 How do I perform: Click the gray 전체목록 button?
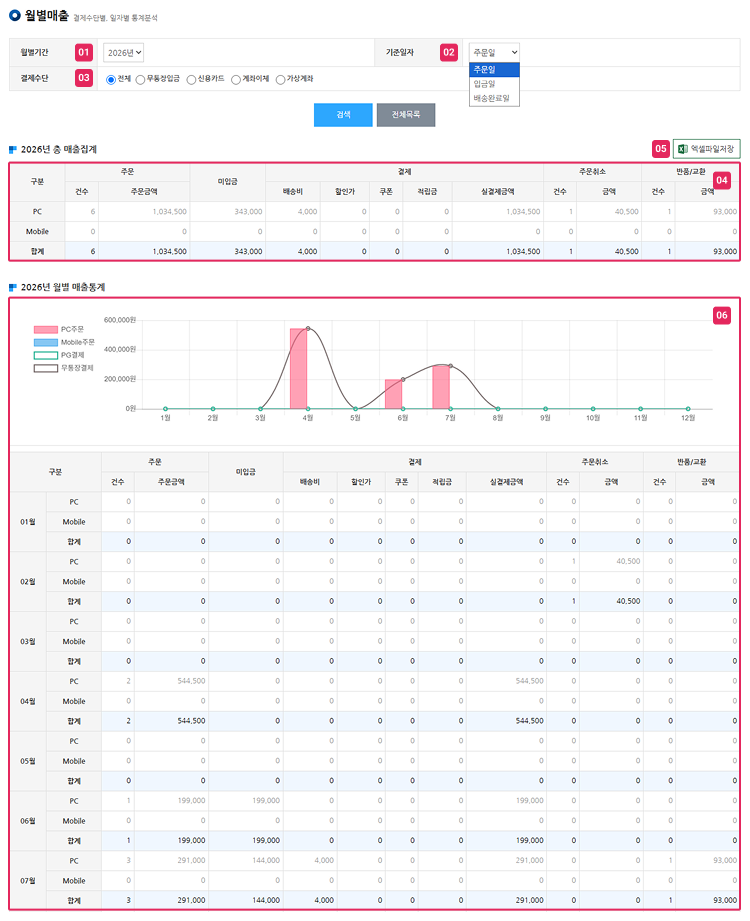406,115
